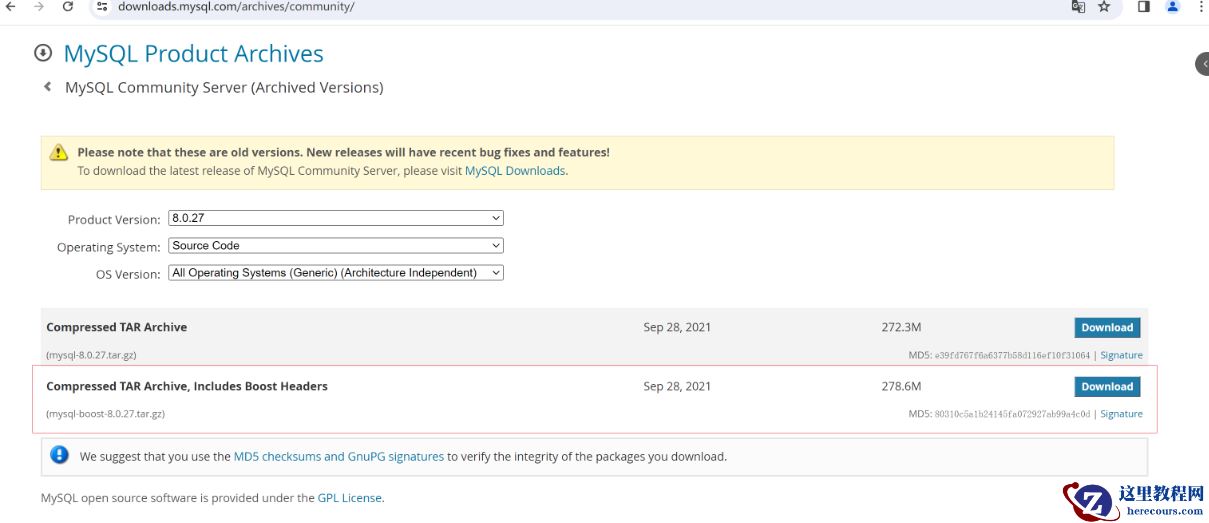This screenshot has width=1209, height=523.
Task: Open the Chrome three-dot menu
Action: 1201,6
